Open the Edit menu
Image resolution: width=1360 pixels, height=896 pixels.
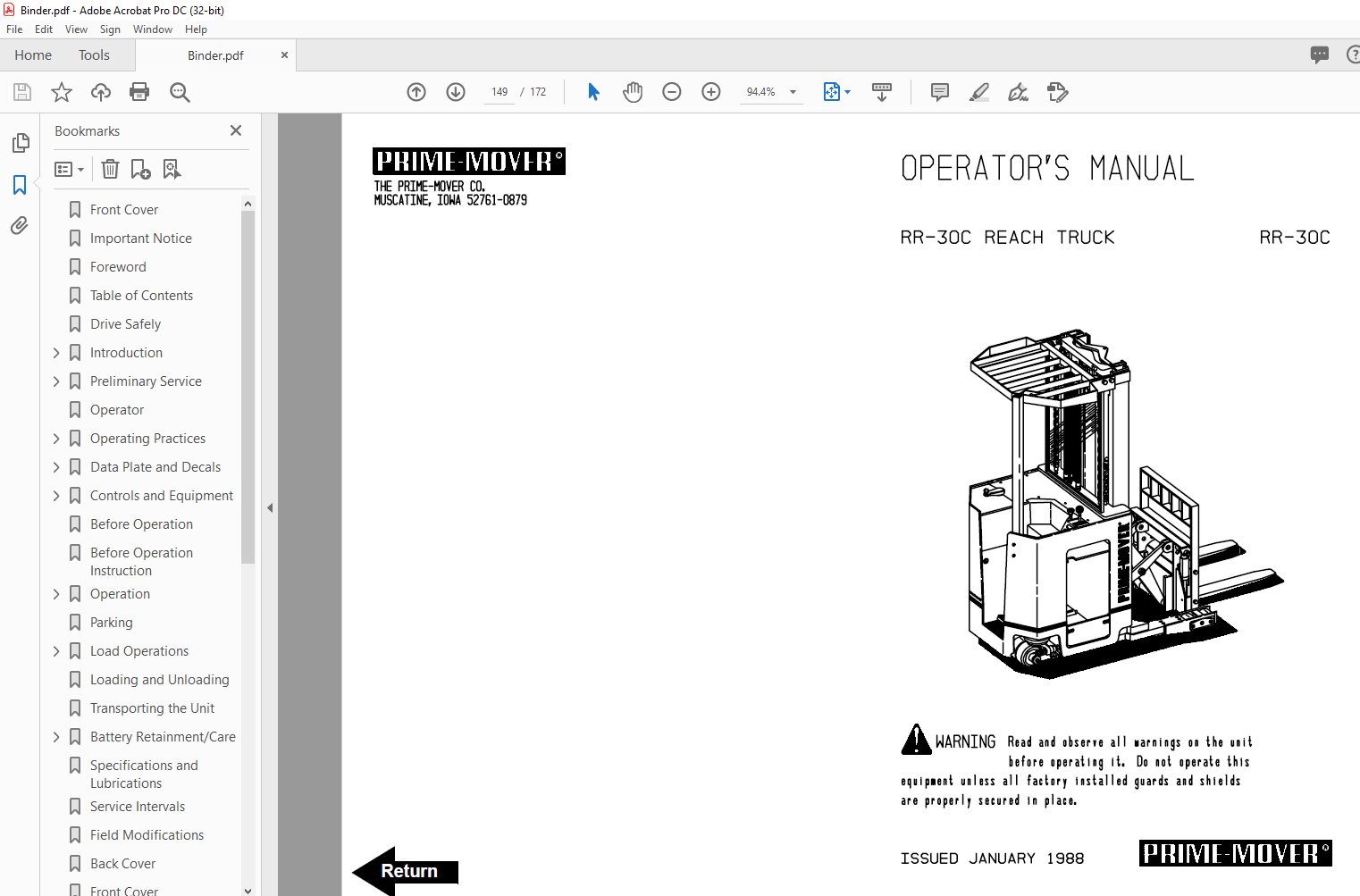[x=44, y=29]
